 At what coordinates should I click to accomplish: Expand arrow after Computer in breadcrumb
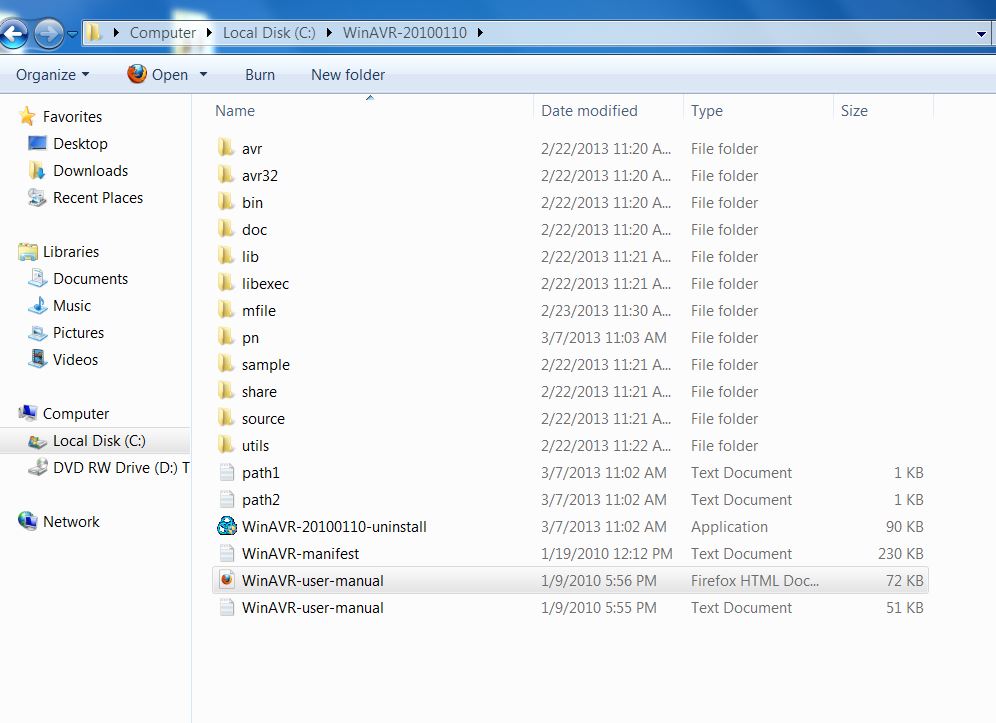tap(209, 33)
